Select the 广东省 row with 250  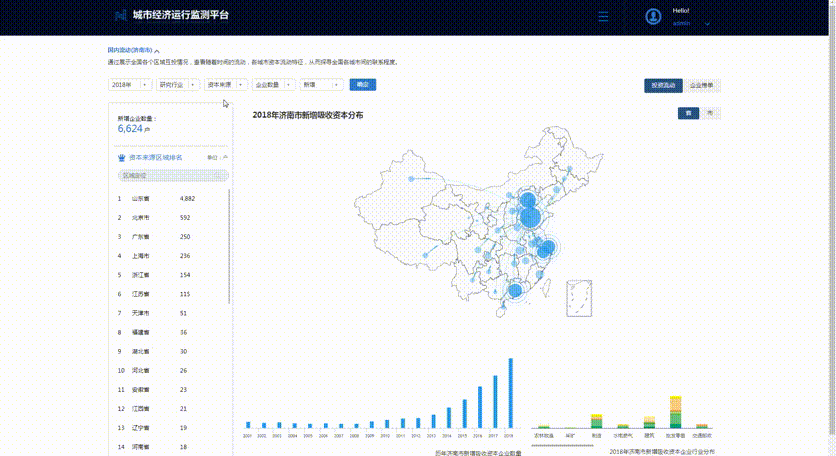171,237
